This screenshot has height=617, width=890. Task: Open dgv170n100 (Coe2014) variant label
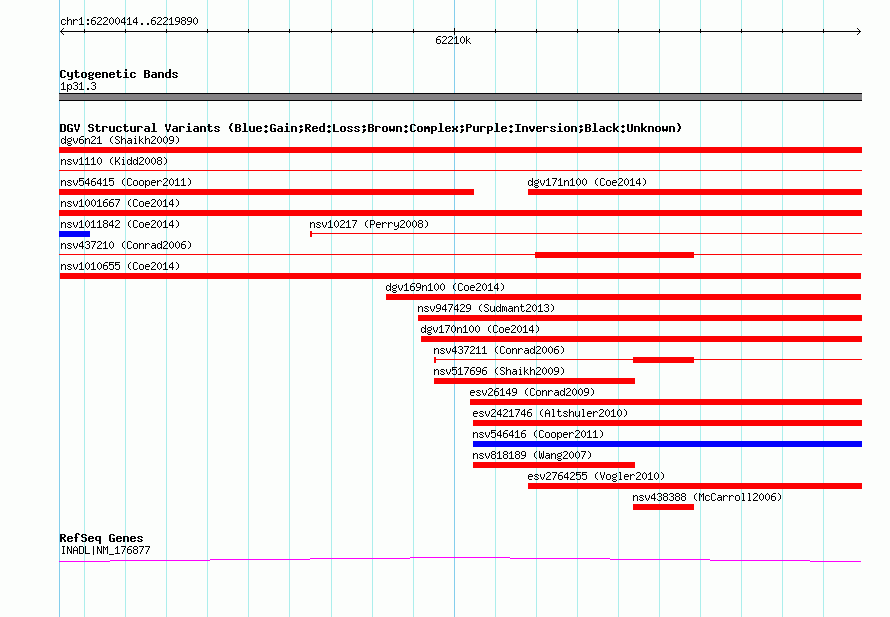pos(480,329)
